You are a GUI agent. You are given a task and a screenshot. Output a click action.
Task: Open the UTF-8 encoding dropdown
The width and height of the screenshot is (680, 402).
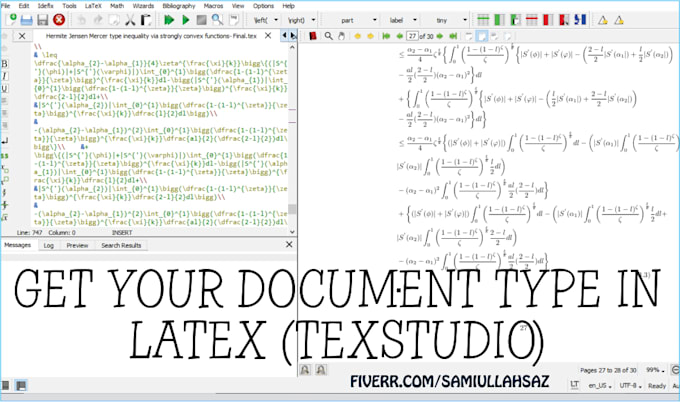click(x=630, y=385)
